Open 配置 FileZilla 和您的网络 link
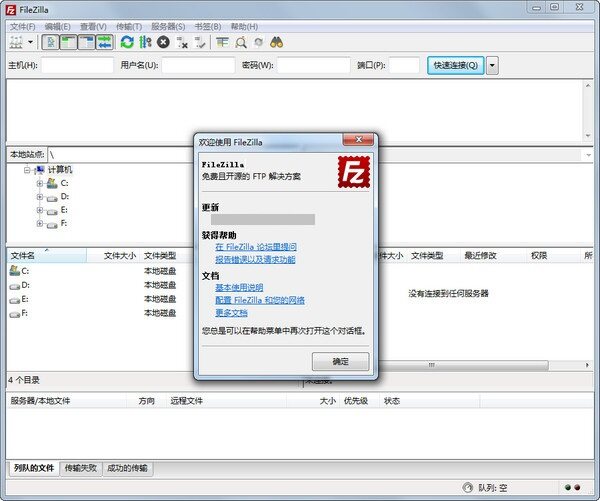This screenshot has width=600, height=501. coord(260,300)
